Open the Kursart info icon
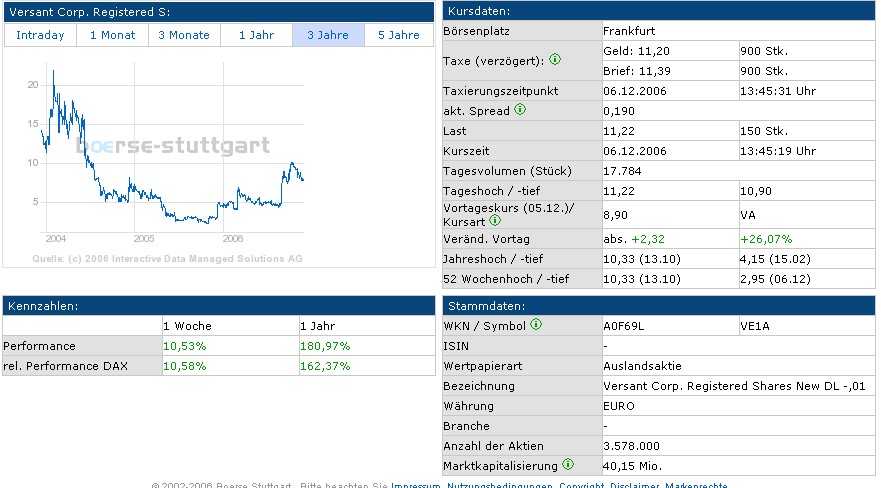Image resolution: width=881 pixels, height=488 pixels. click(495, 220)
